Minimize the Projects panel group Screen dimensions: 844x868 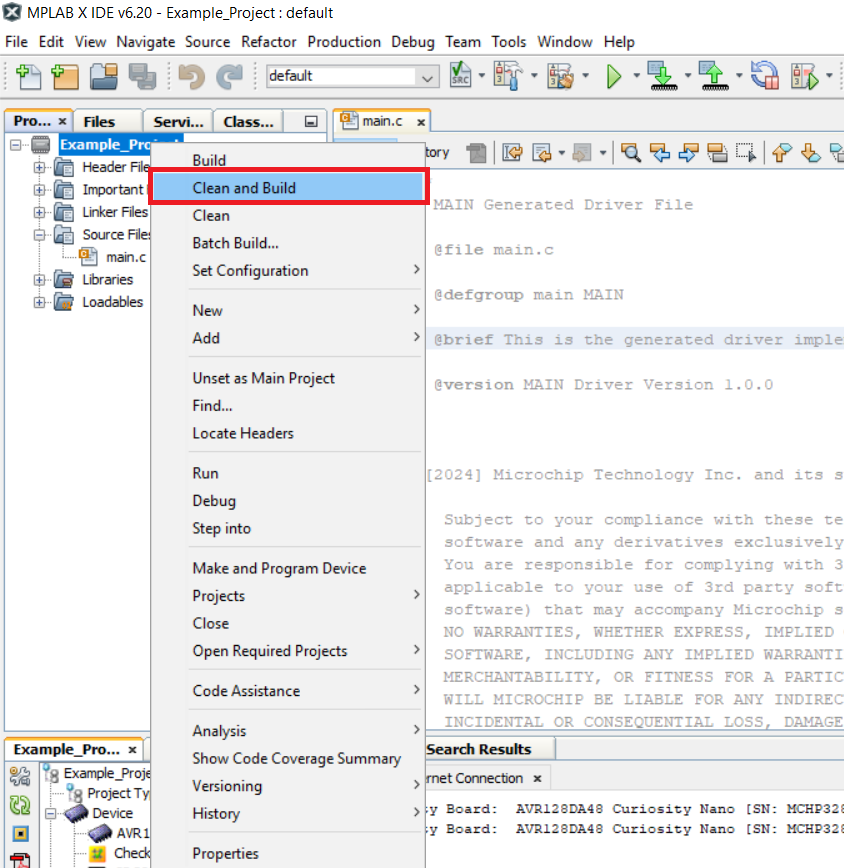311,121
